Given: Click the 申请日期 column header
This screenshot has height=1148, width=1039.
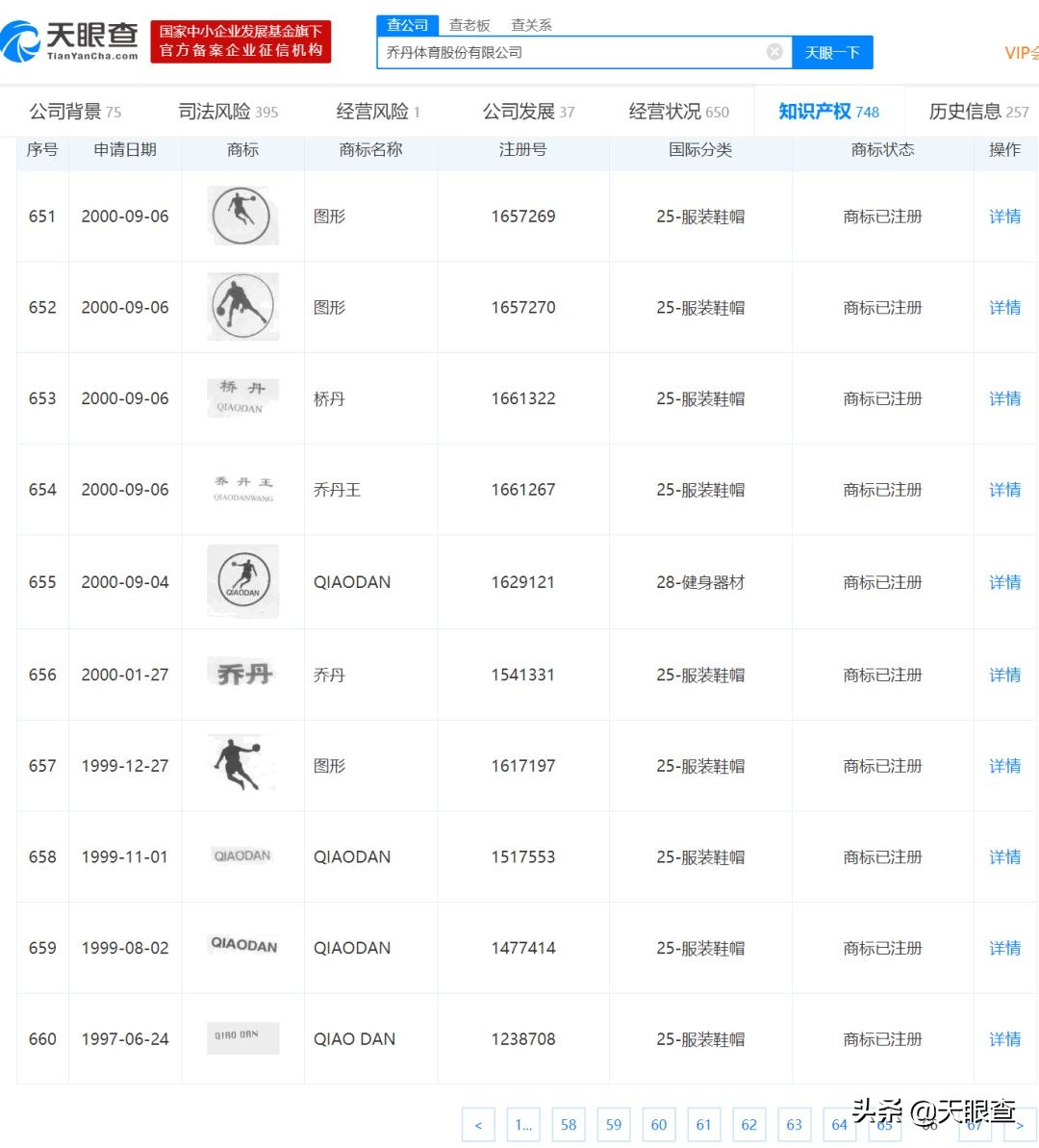Looking at the screenshot, I should 125,149.
